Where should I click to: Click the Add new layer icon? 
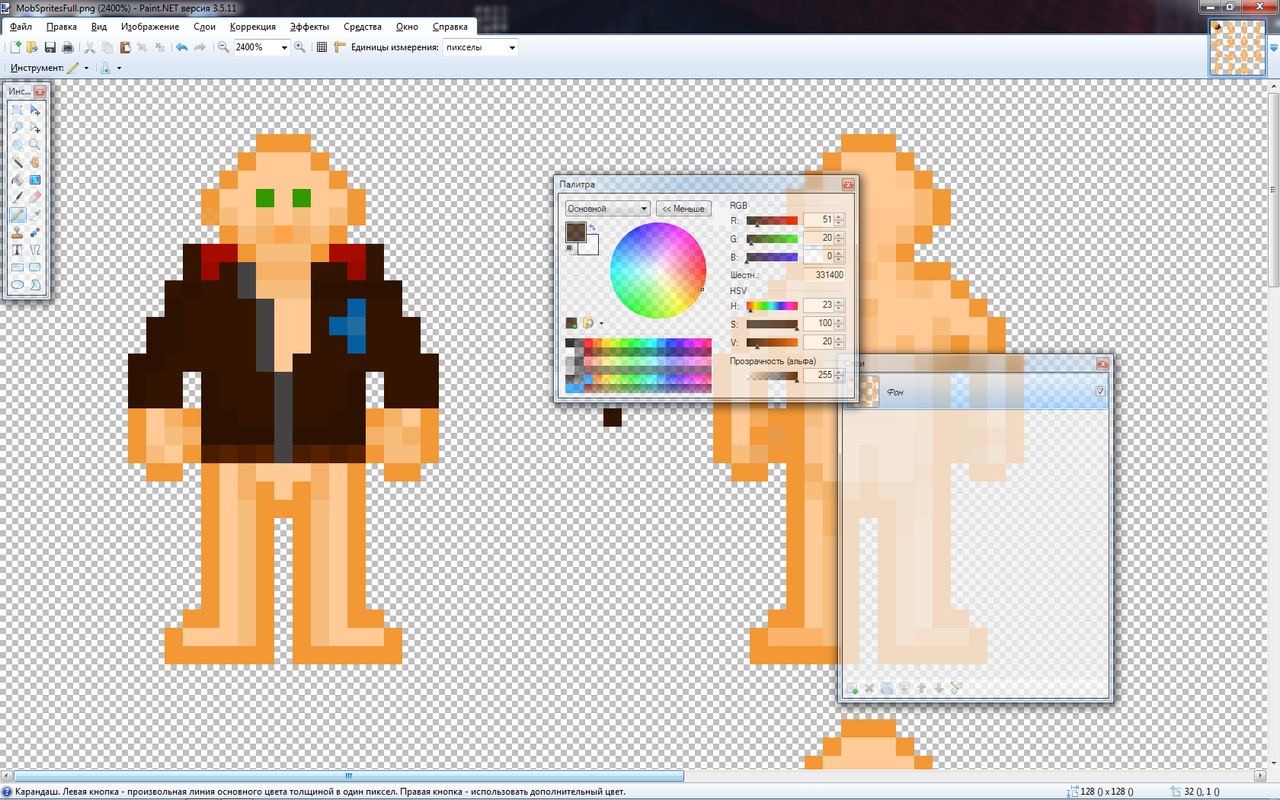[x=852, y=688]
